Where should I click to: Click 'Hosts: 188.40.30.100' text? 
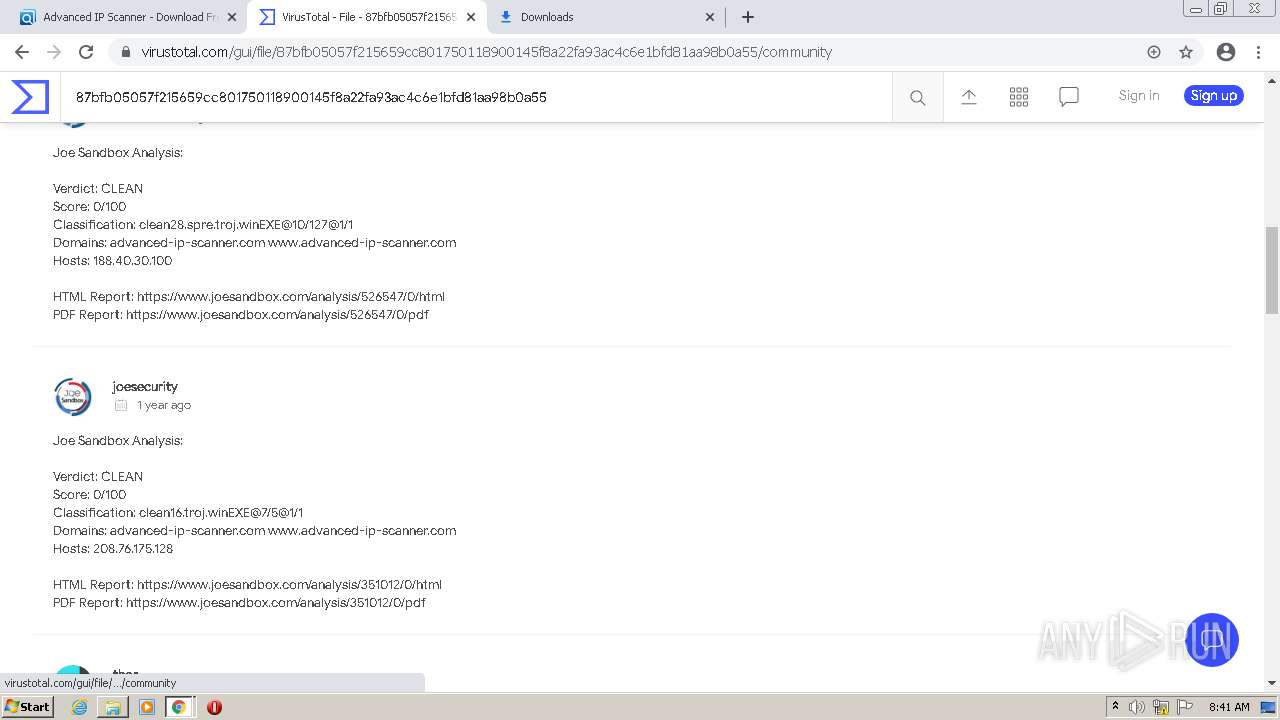pyautogui.click(x=112, y=260)
